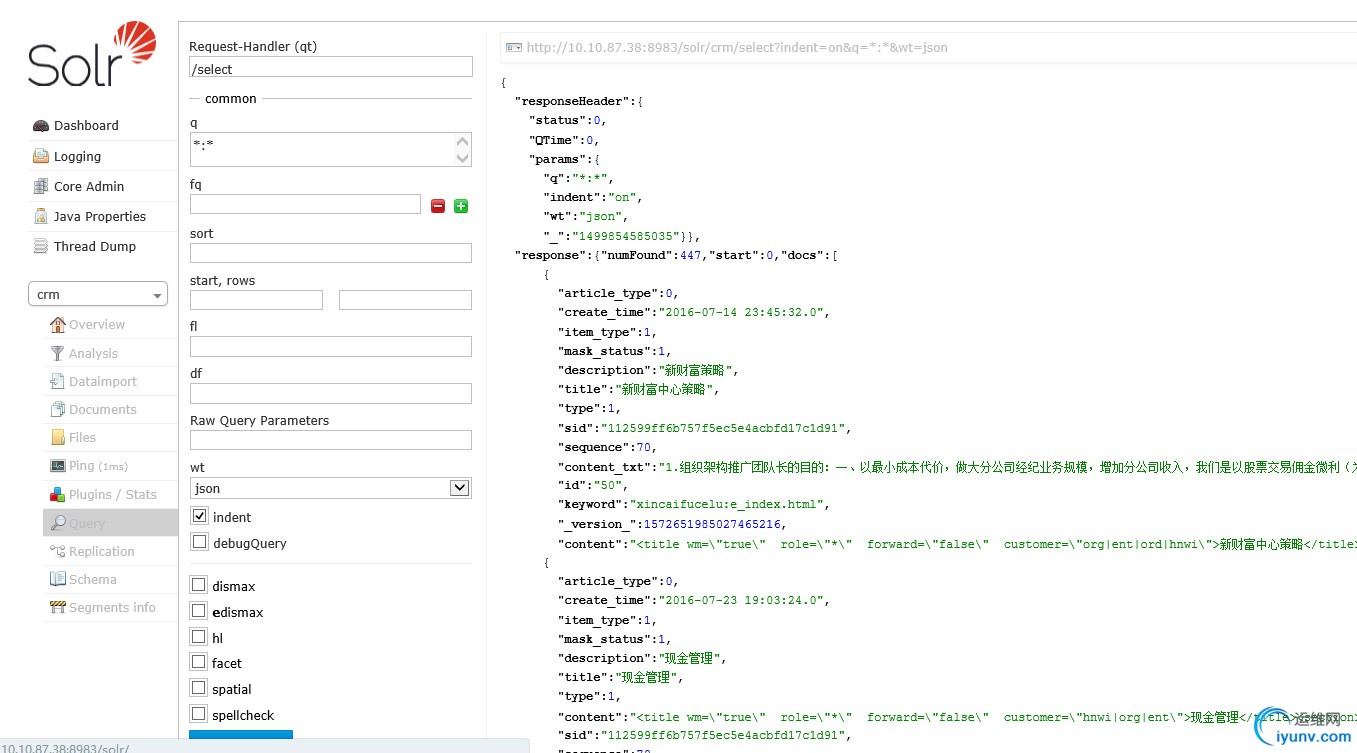The width and height of the screenshot is (1357, 753).
Task: Click the Documents icon
Action: click(x=58, y=409)
